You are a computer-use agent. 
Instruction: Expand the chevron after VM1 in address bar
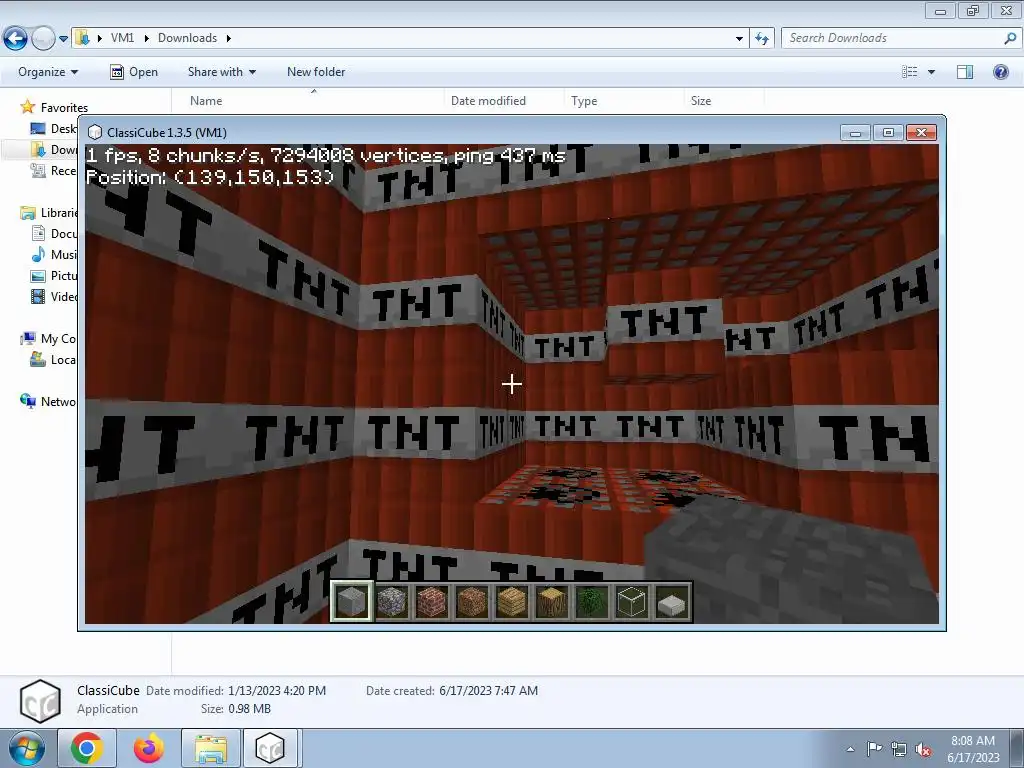click(146, 38)
